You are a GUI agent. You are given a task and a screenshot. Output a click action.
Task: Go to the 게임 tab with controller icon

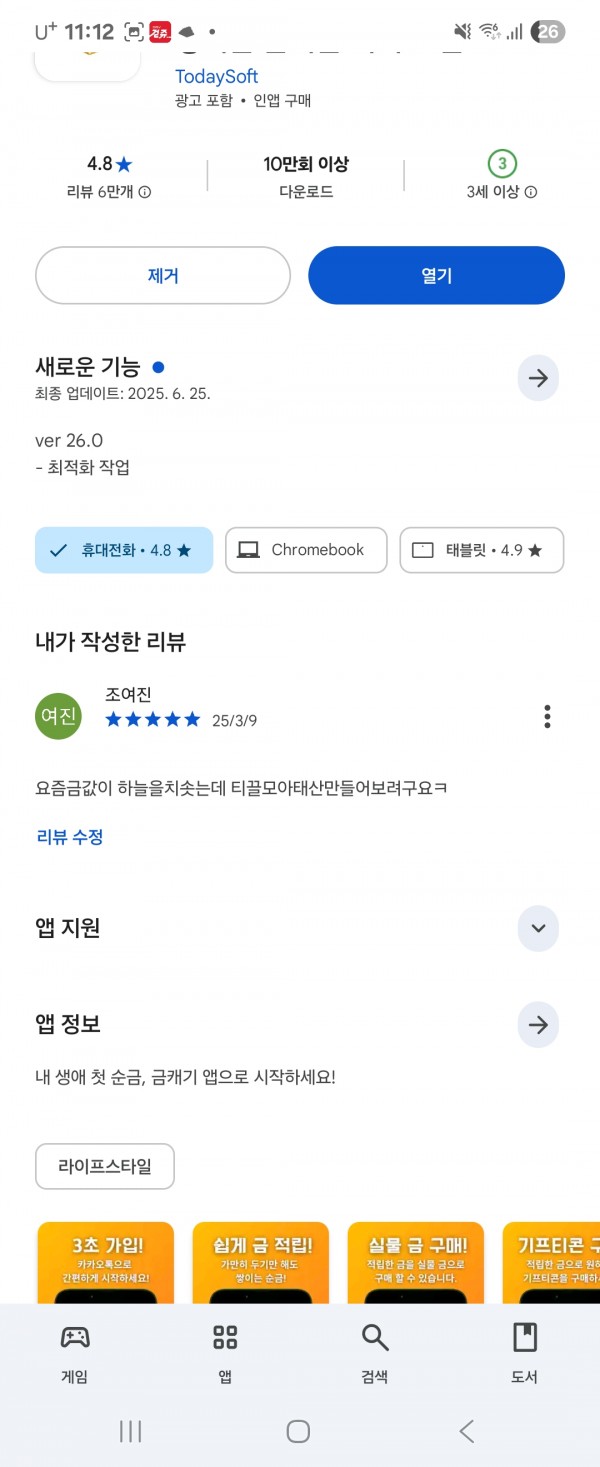click(75, 1354)
